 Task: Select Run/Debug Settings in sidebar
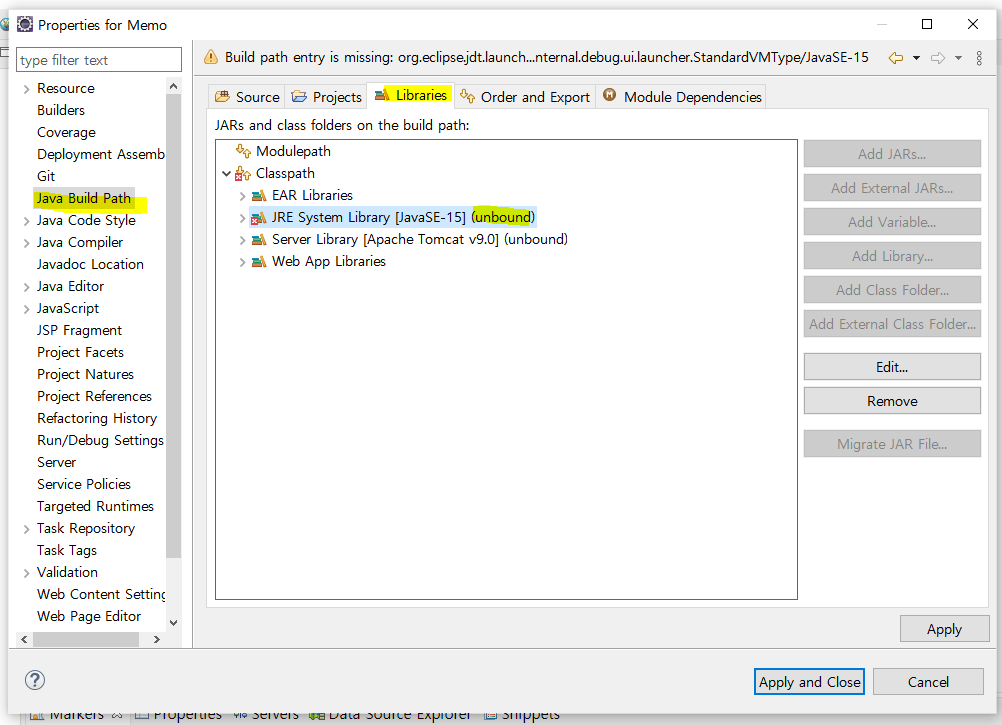pos(100,441)
